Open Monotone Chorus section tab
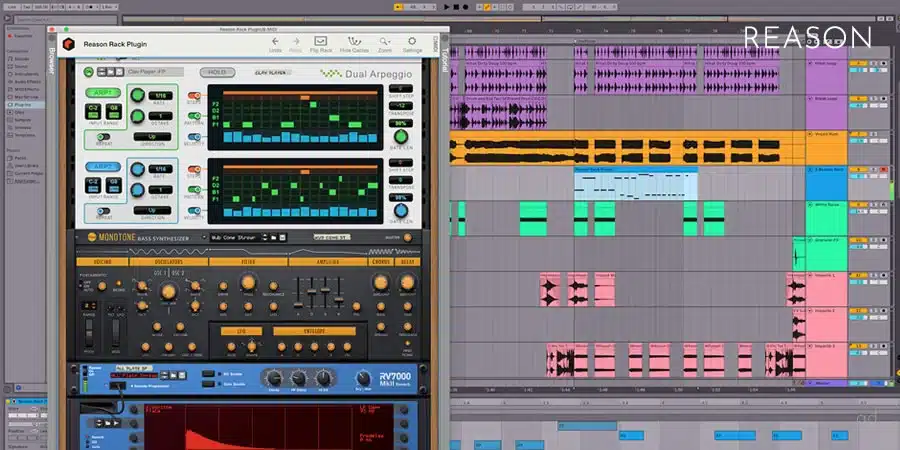Image resolution: width=900 pixels, height=450 pixels. [x=380, y=262]
